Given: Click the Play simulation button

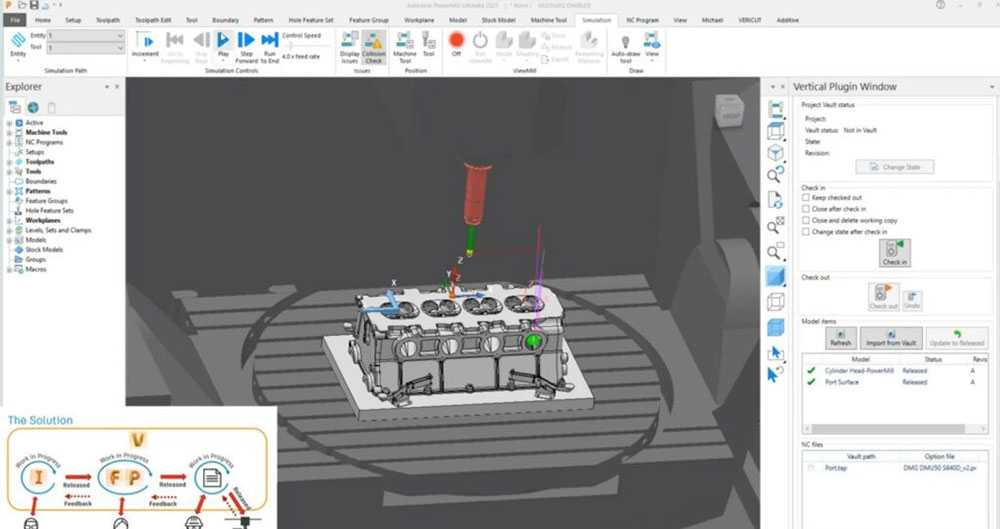Looking at the screenshot, I should tap(223, 45).
